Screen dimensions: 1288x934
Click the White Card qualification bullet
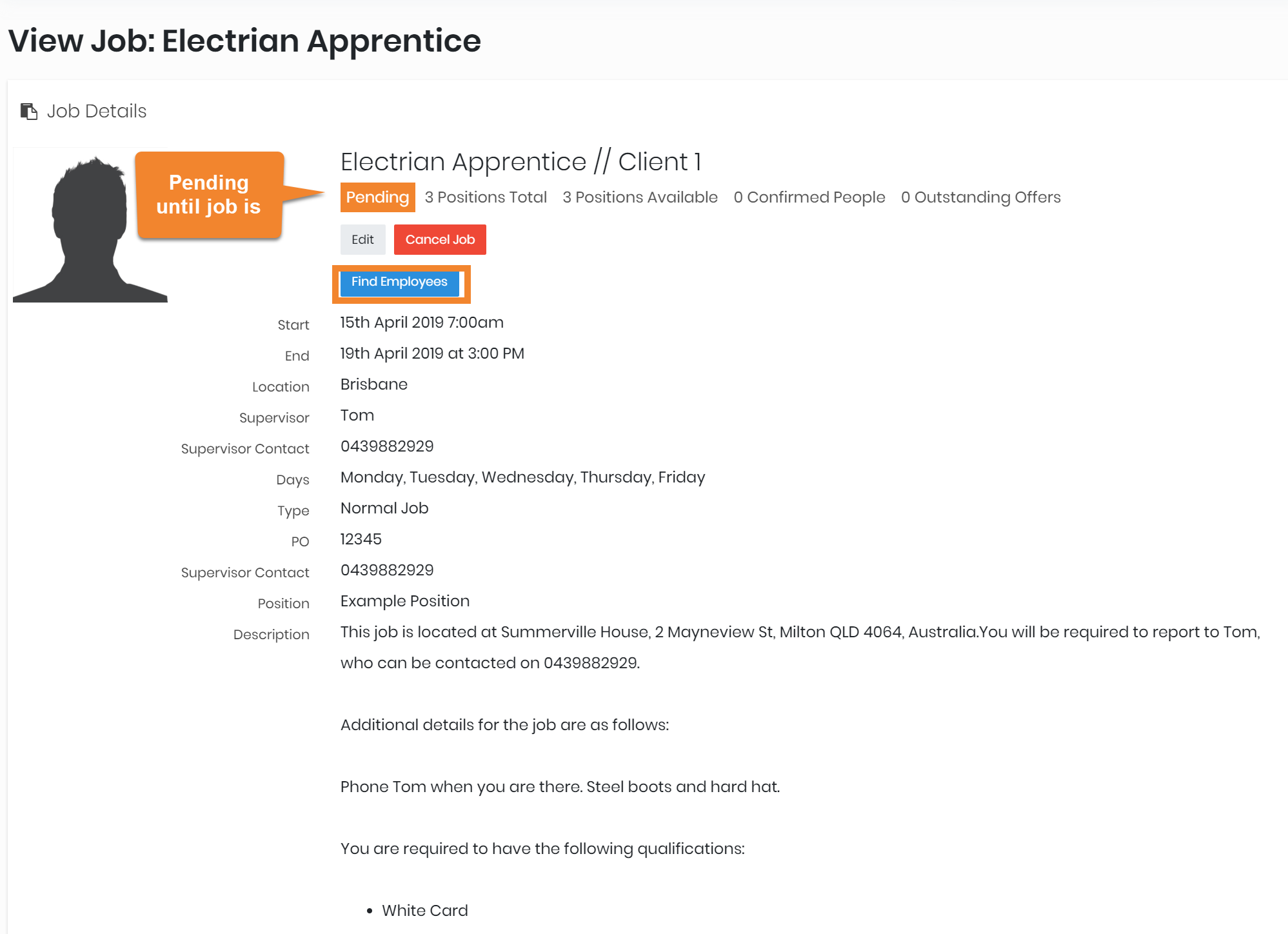(x=424, y=911)
